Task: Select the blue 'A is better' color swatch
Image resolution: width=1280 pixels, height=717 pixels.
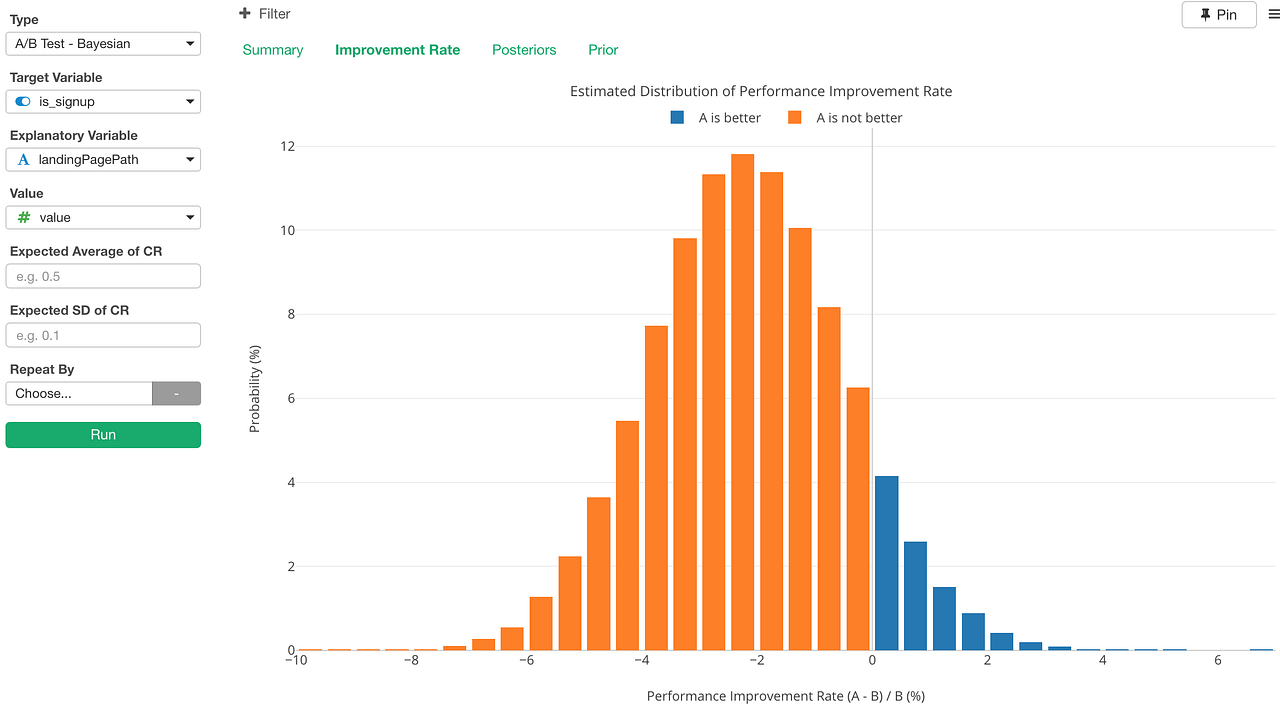Action: pos(677,117)
